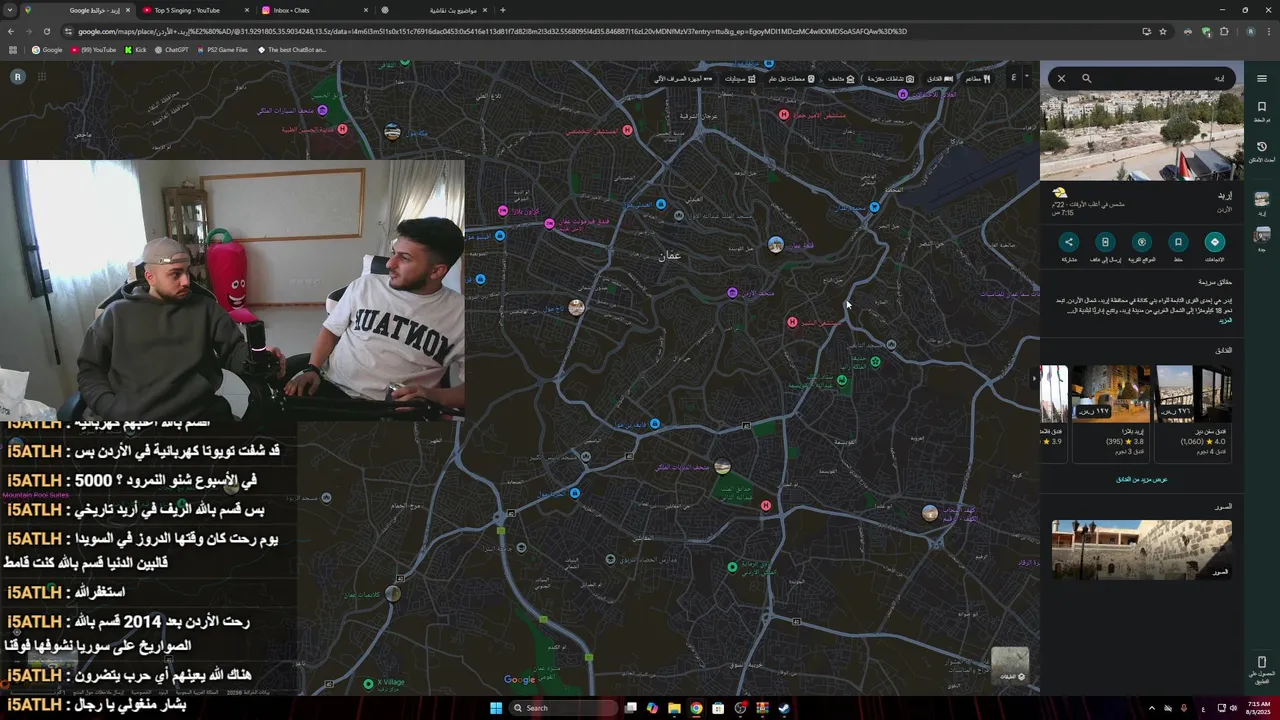Select the Transit stations category chip
The width and height of the screenshot is (1280, 720).
(x=790, y=78)
